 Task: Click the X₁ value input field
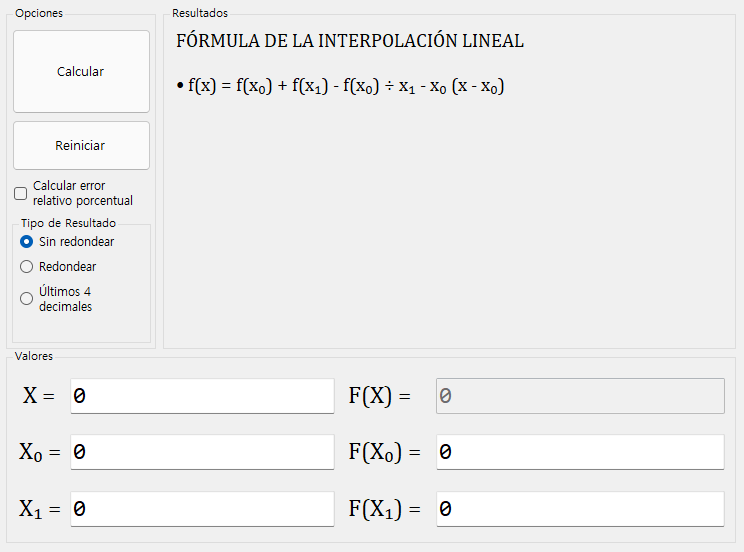pyautogui.click(x=202, y=509)
